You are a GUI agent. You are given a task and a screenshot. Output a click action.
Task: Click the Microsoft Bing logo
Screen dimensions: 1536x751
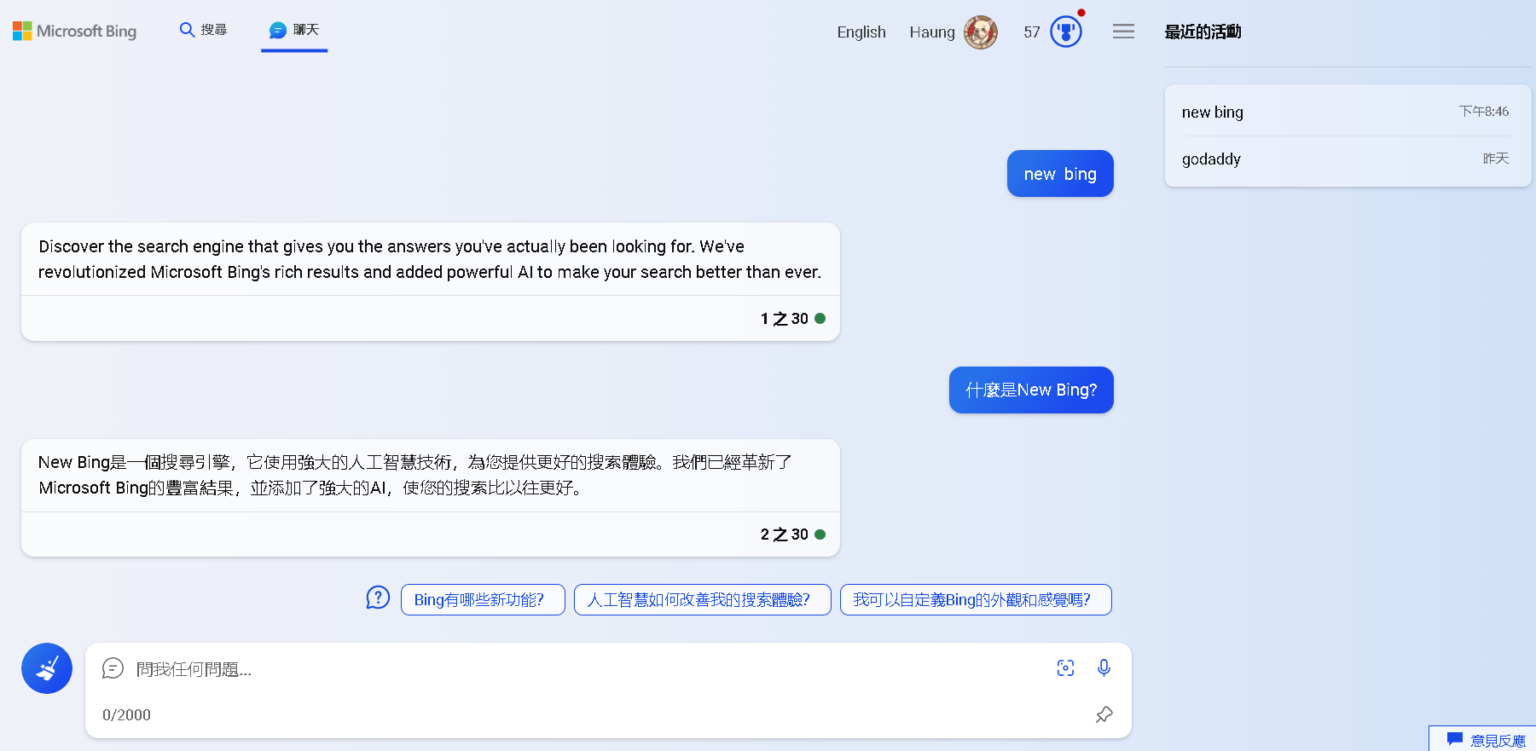point(74,30)
